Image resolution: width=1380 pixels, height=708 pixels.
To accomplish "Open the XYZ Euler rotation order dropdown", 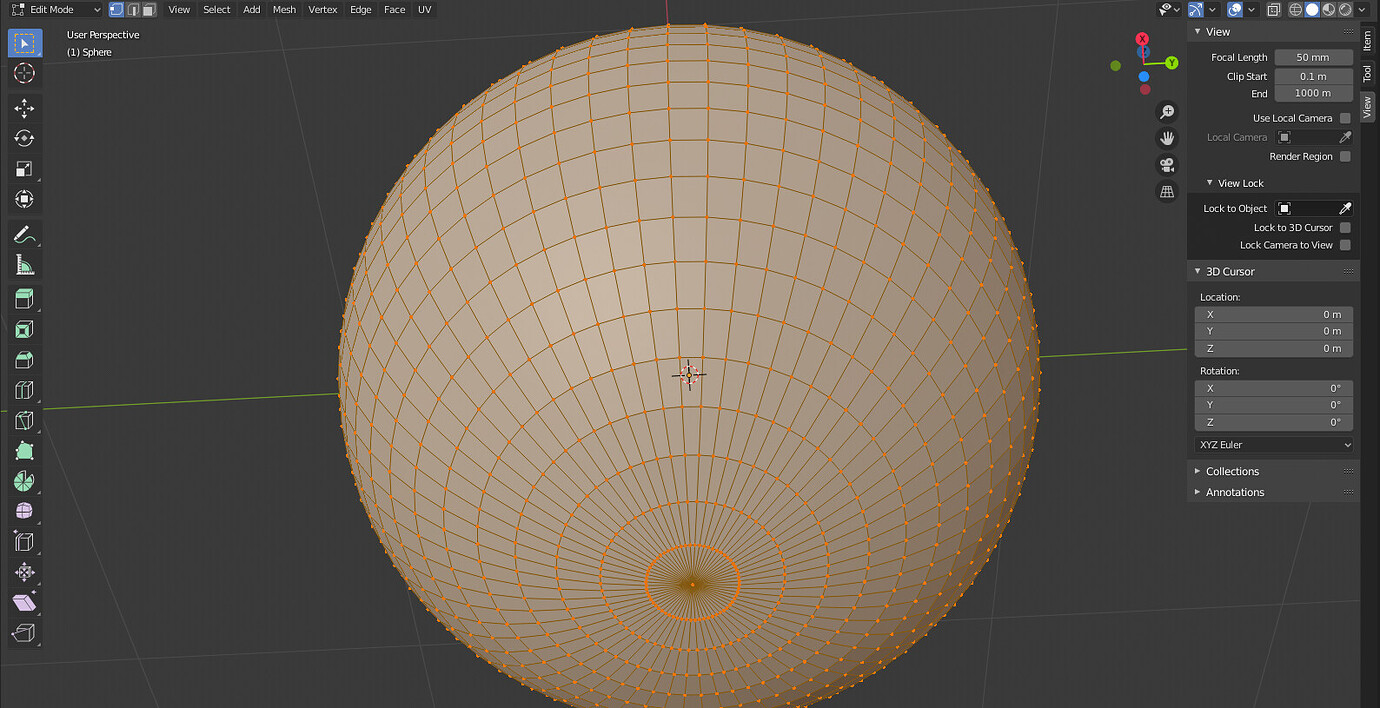I will tap(1273, 444).
